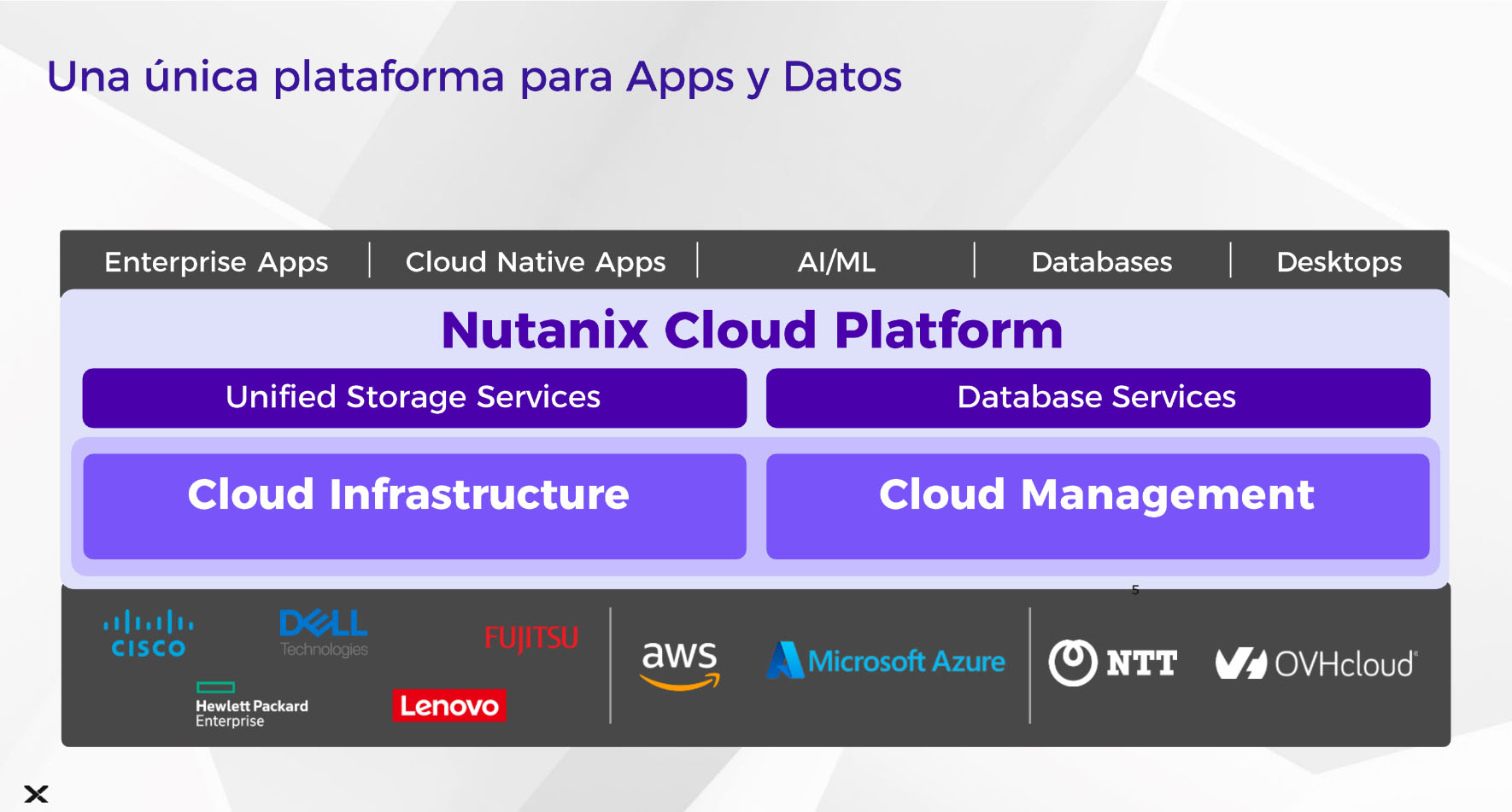The image size is (1512, 812).
Task: Click the NTT logo
Action: point(1113,663)
